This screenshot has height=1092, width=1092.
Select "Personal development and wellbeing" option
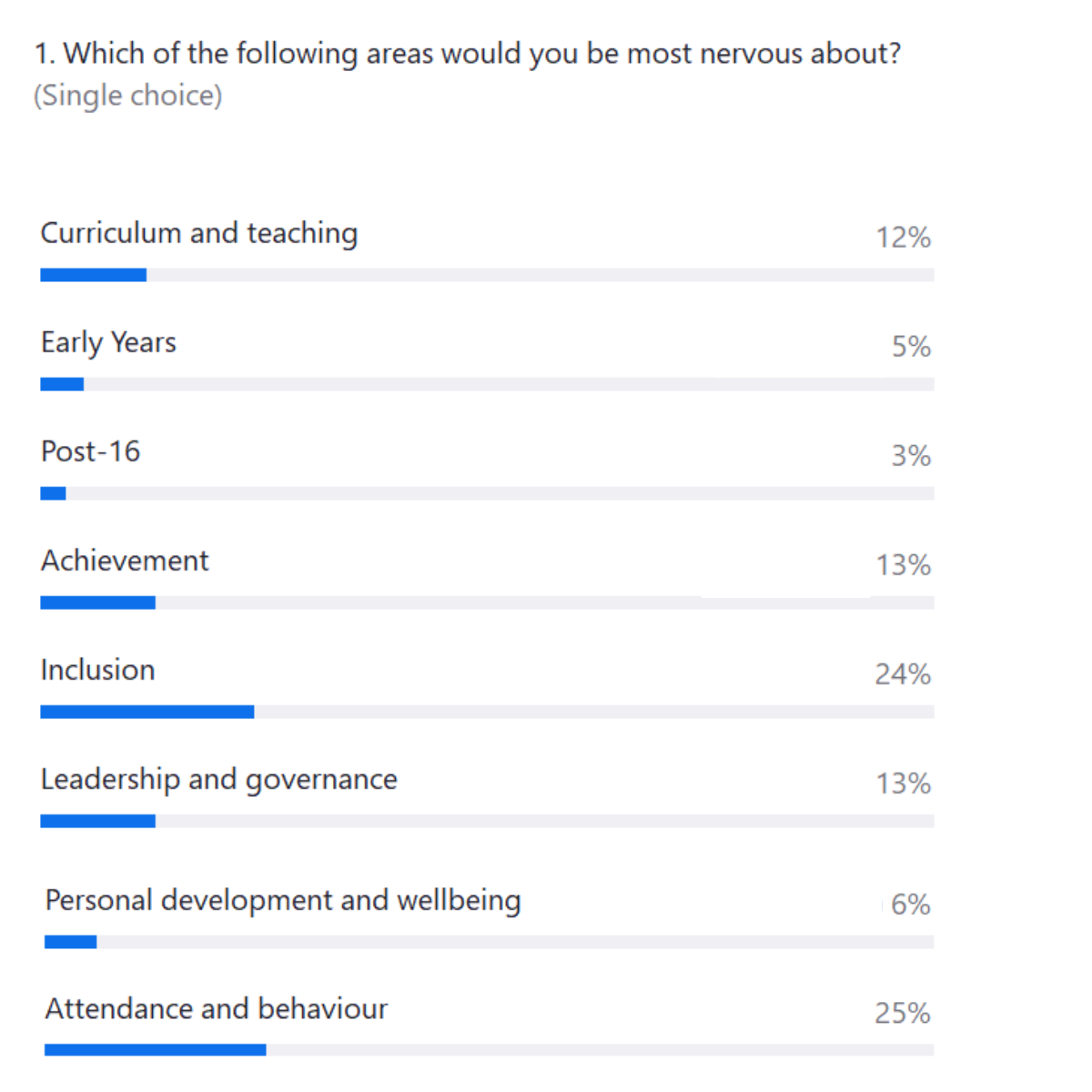tap(283, 901)
